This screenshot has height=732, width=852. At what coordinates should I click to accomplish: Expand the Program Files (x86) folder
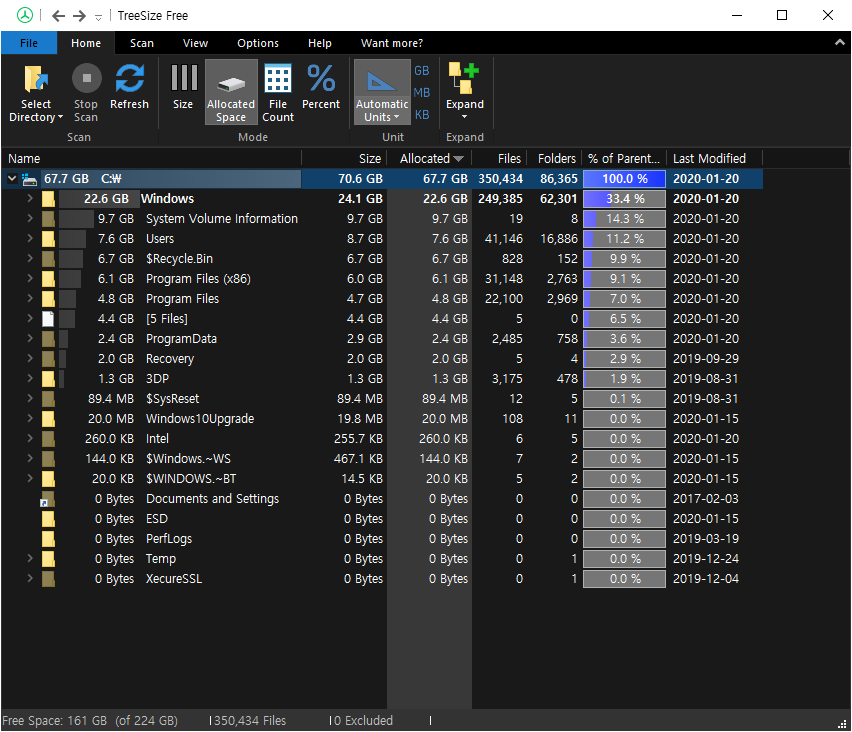[x=30, y=278]
